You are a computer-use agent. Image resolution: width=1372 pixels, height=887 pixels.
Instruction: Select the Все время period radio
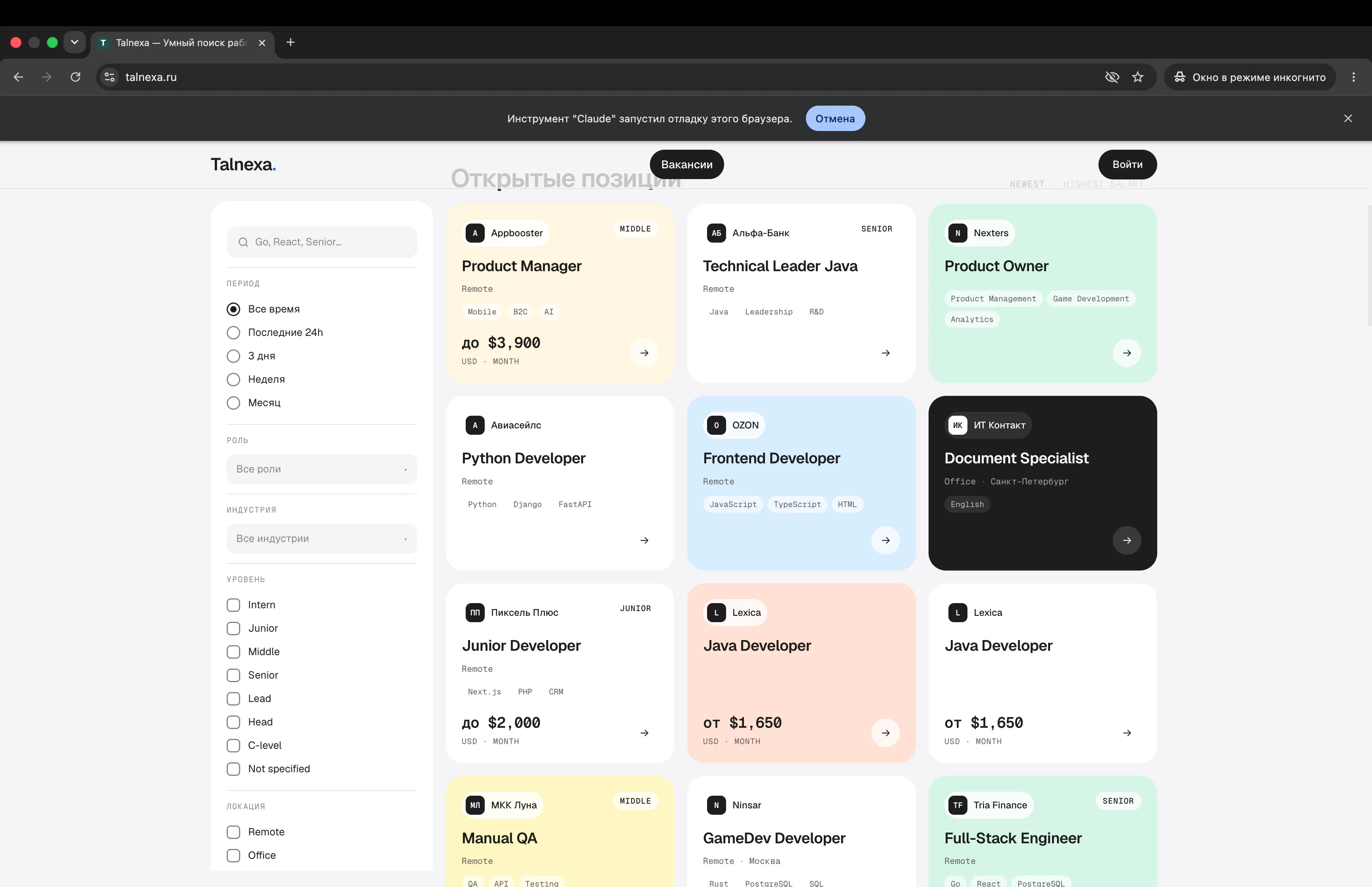(x=233, y=309)
